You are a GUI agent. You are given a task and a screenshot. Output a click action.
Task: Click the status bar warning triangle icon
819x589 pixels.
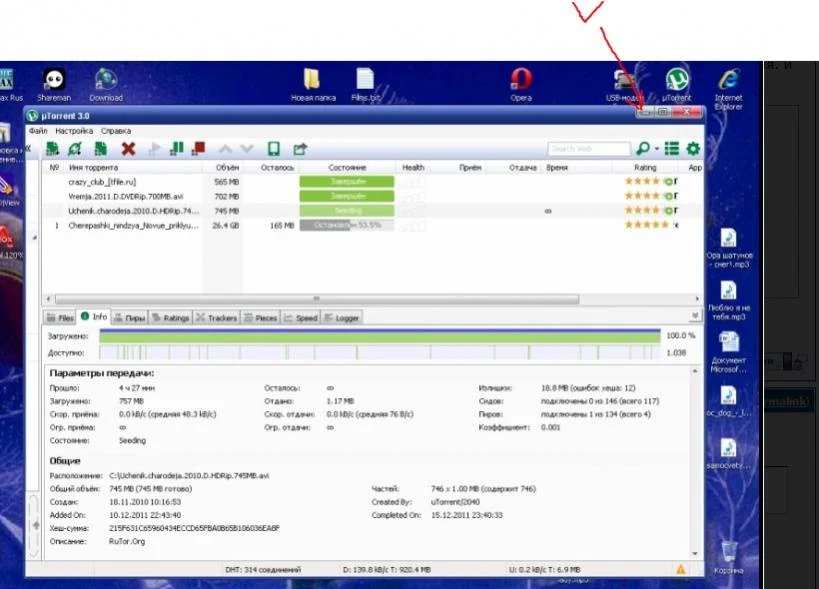tap(681, 570)
